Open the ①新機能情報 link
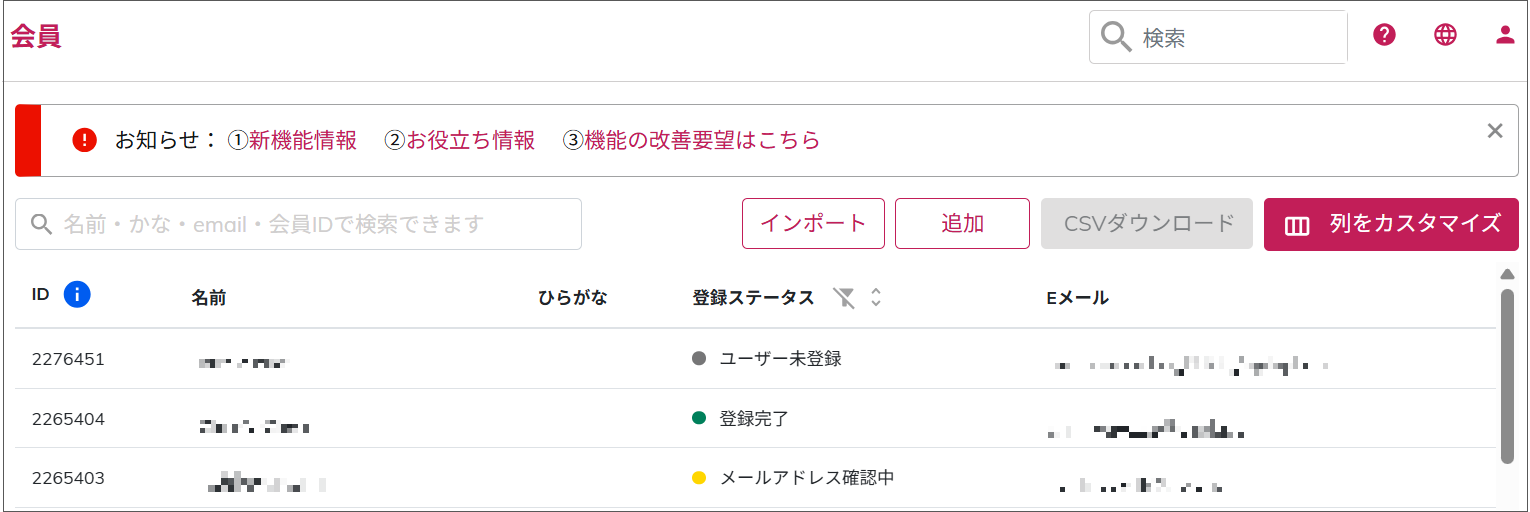Viewport: 1530px width, 512px height. pyautogui.click(x=292, y=140)
